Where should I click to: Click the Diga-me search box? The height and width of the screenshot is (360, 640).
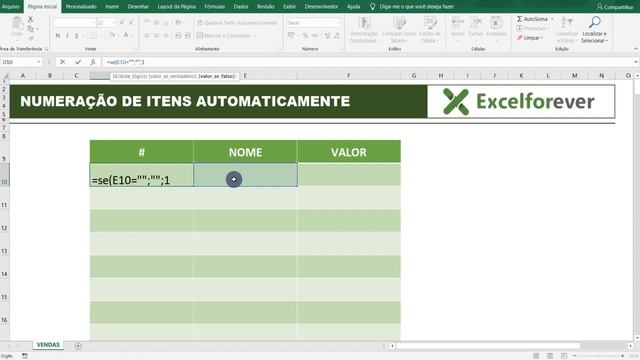click(x=412, y=7)
